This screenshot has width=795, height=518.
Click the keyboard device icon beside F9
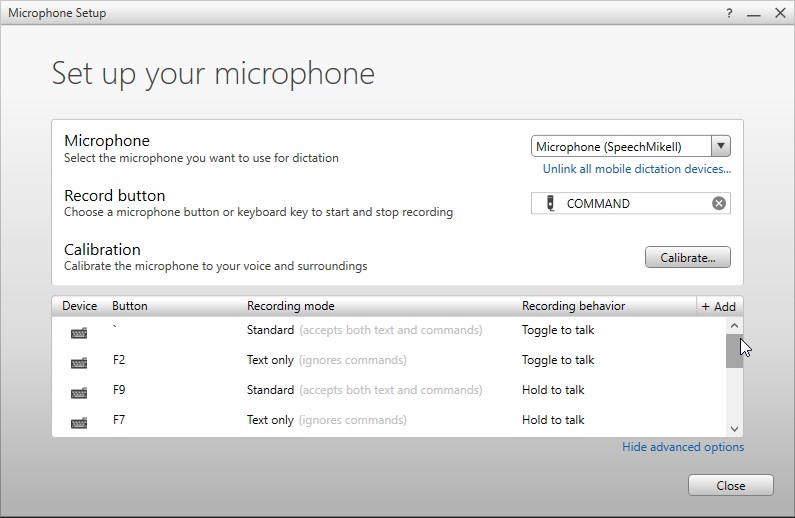(79, 393)
